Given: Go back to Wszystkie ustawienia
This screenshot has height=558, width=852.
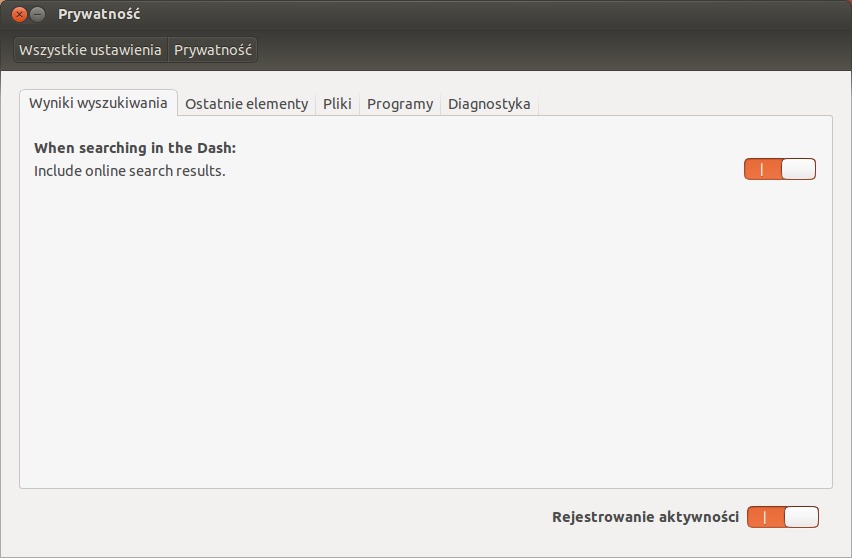Looking at the screenshot, I should click(x=90, y=50).
